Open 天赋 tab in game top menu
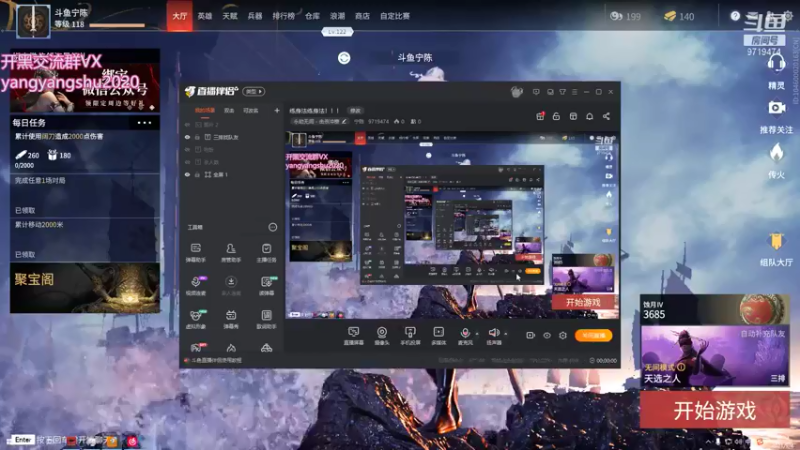800x450 pixels. 230,16
